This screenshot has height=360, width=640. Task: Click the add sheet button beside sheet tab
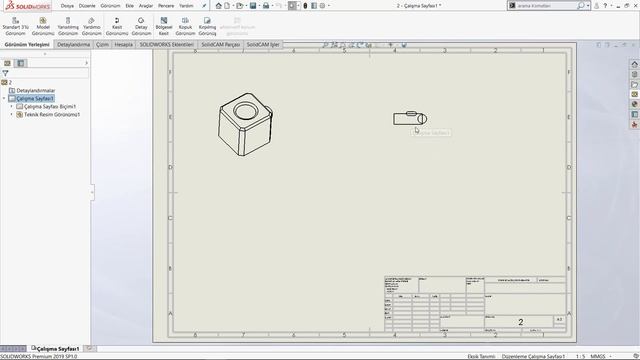pos(89,348)
